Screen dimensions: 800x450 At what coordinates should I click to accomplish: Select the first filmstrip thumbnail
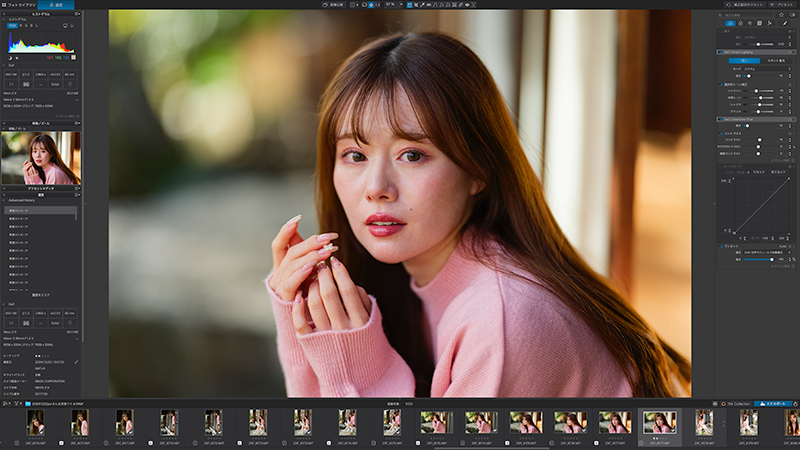[35, 422]
